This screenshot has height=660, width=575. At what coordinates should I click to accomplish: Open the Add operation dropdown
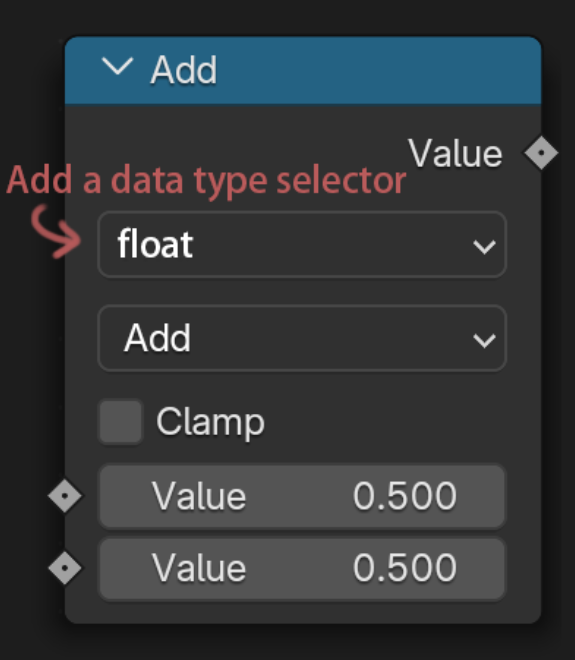point(302,338)
